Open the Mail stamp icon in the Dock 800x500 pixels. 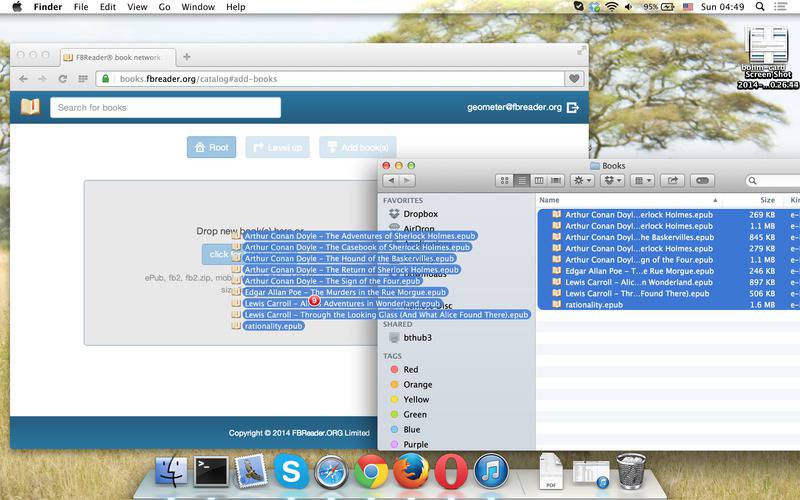pos(251,470)
